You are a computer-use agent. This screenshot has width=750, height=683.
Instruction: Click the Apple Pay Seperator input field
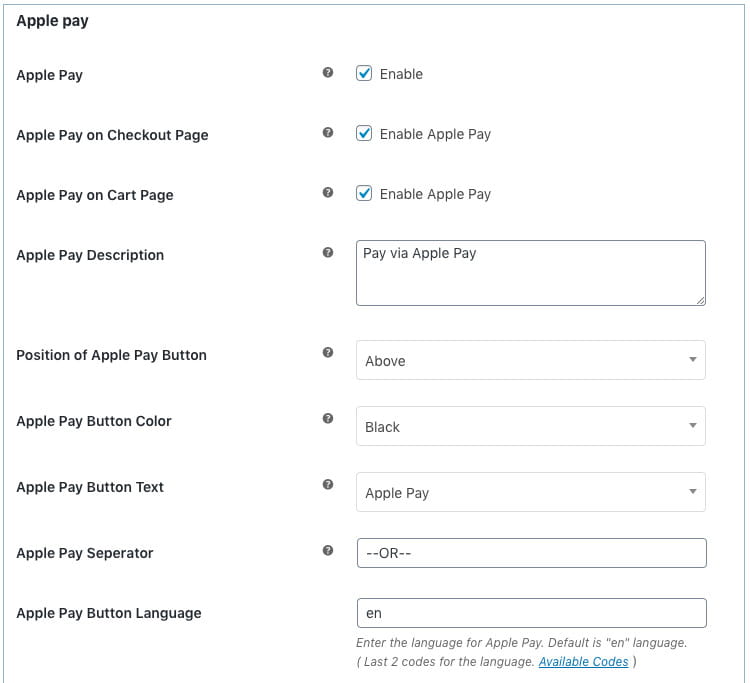(x=531, y=553)
